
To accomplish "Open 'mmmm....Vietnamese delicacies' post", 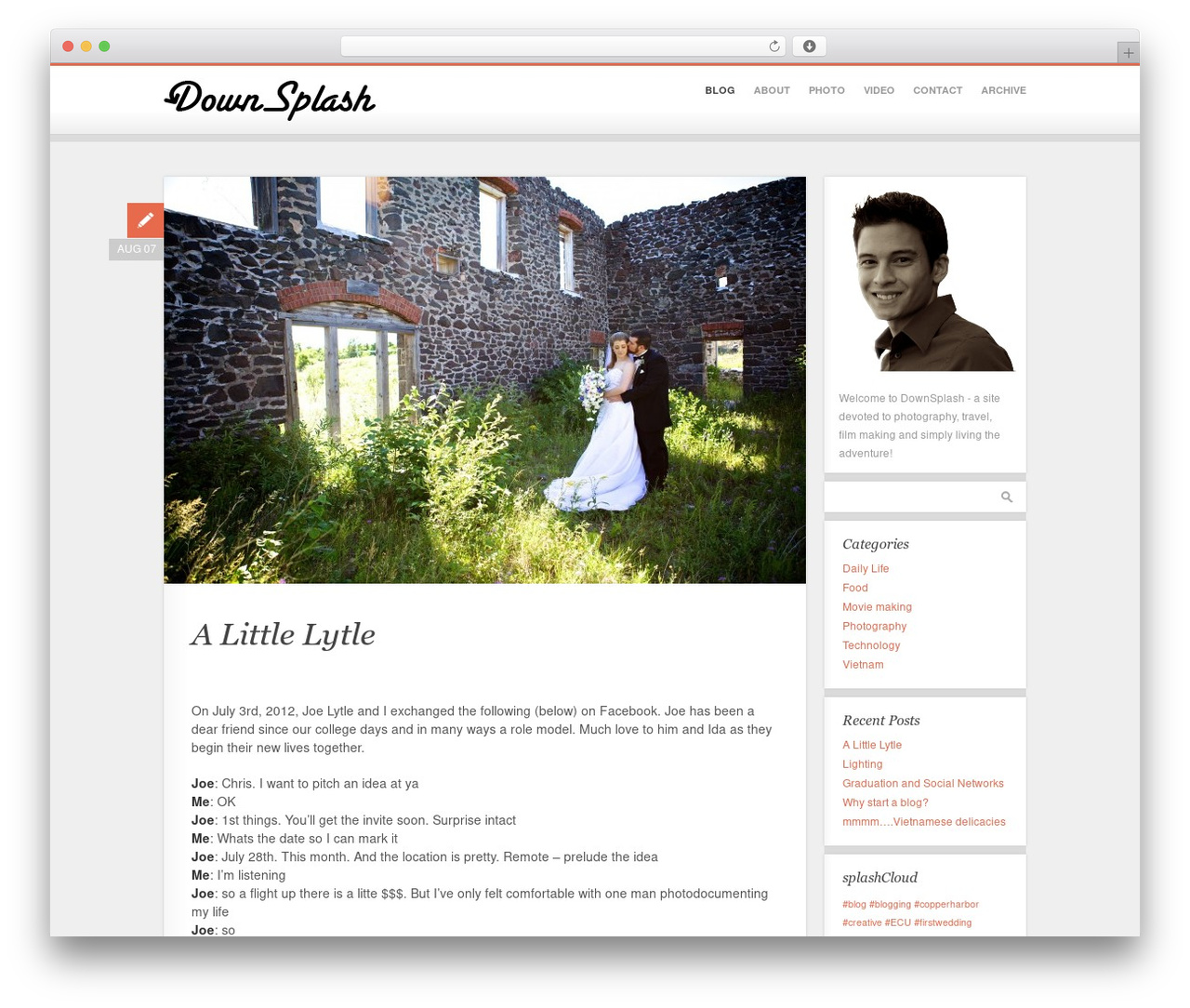I will [x=924, y=822].
